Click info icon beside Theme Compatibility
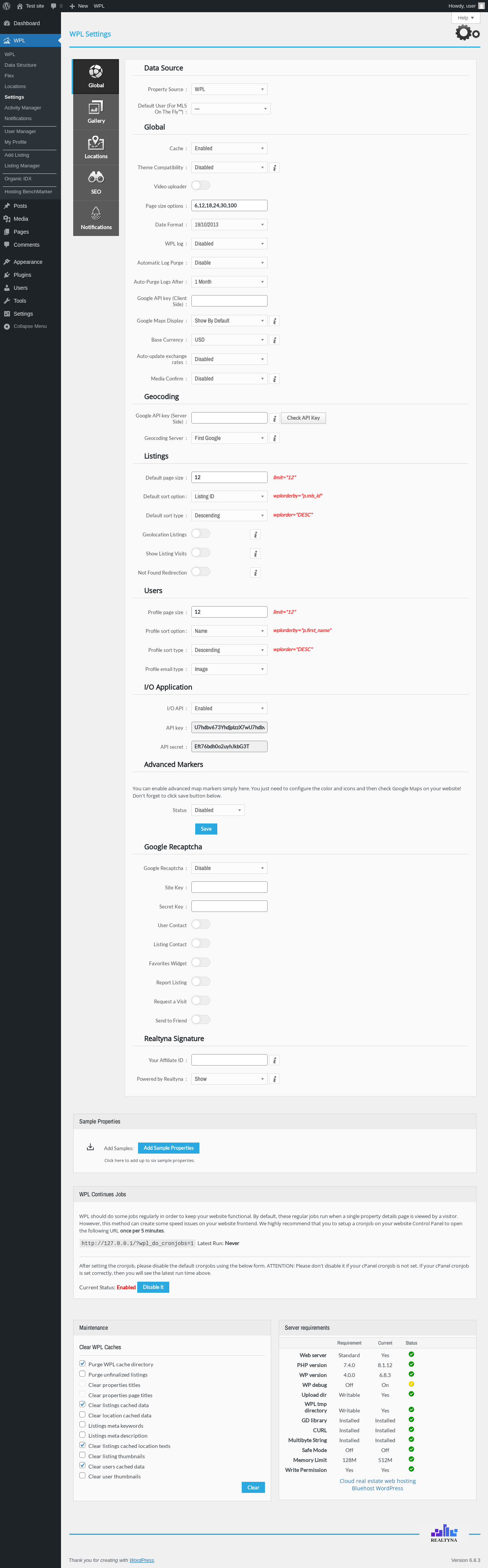Viewport: 488px width, 1568px height. (274, 168)
